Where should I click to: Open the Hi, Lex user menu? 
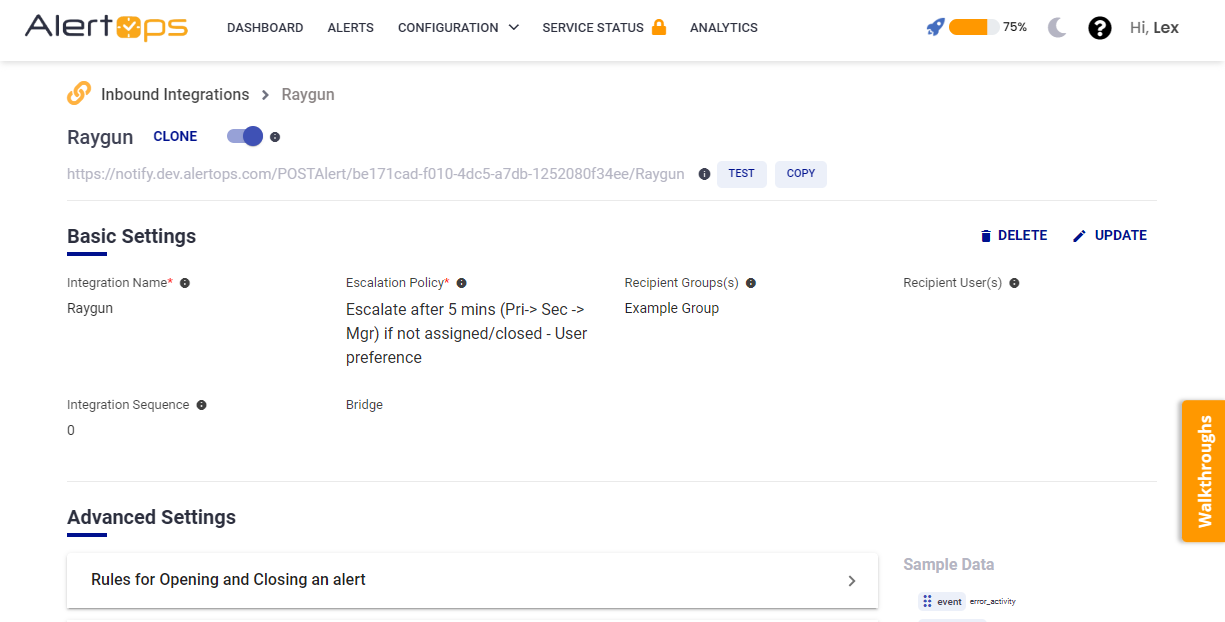pyautogui.click(x=1154, y=28)
